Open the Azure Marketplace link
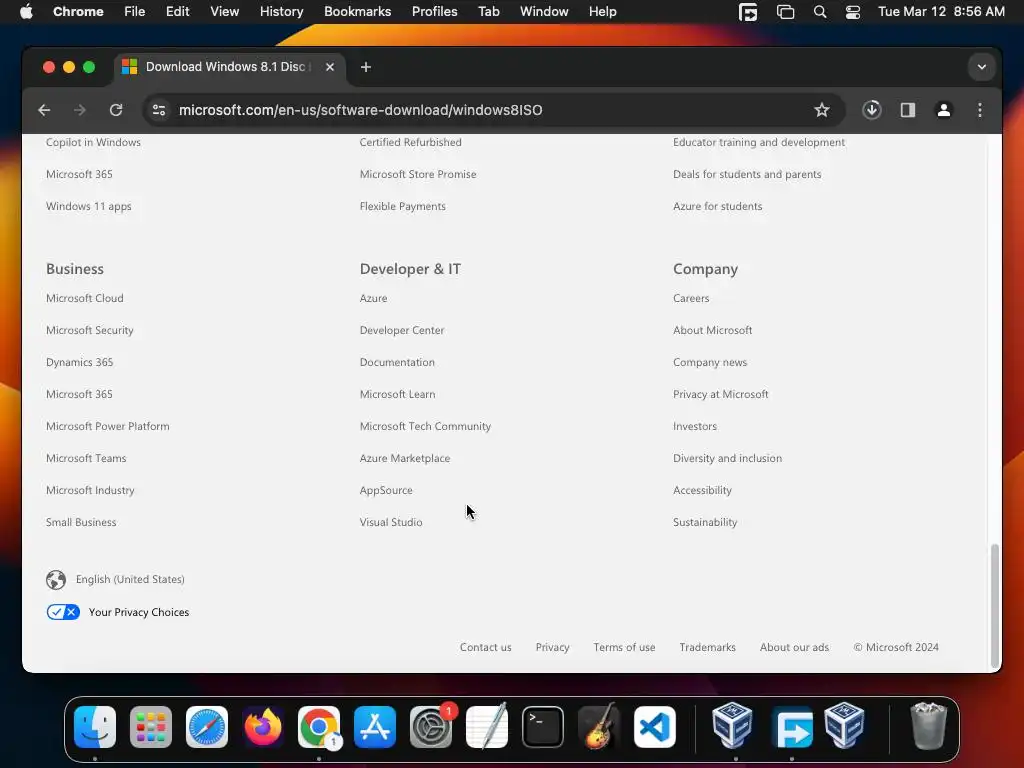Viewport: 1024px width, 768px height. pyautogui.click(x=405, y=458)
